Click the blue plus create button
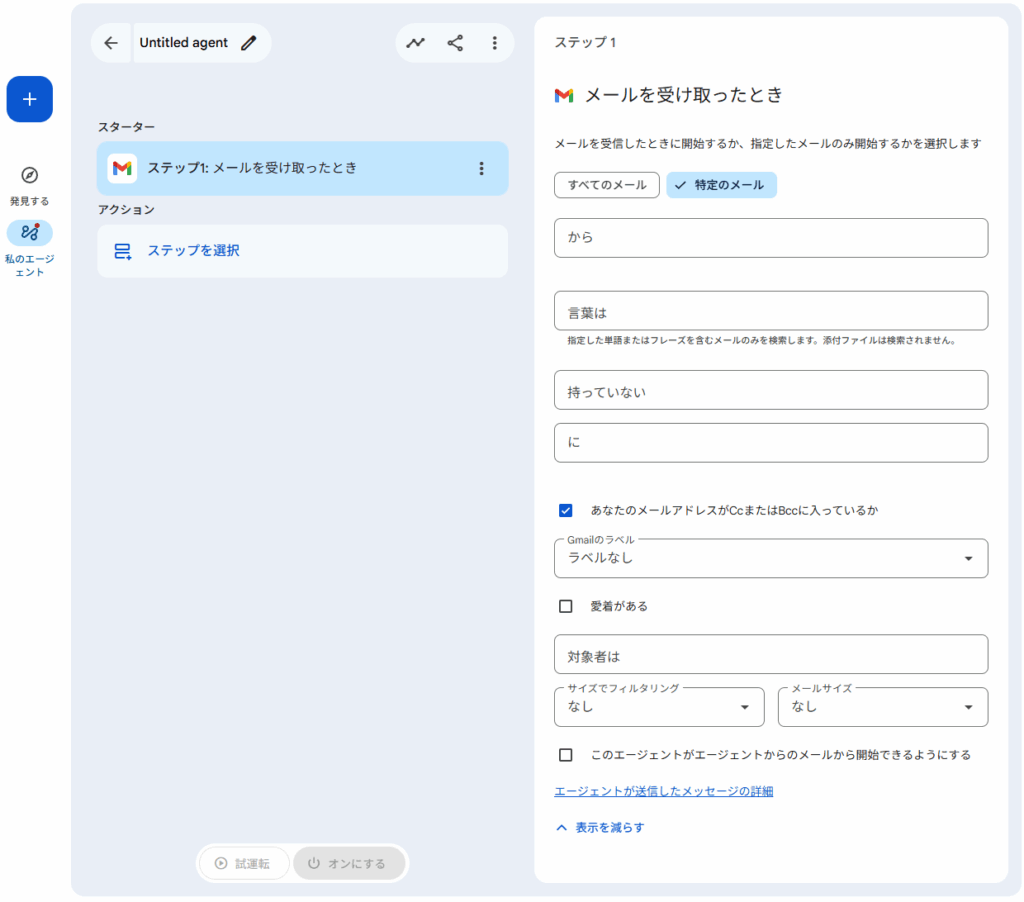Viewport: 1024px width, 902px height. click(x=29, y=99)
